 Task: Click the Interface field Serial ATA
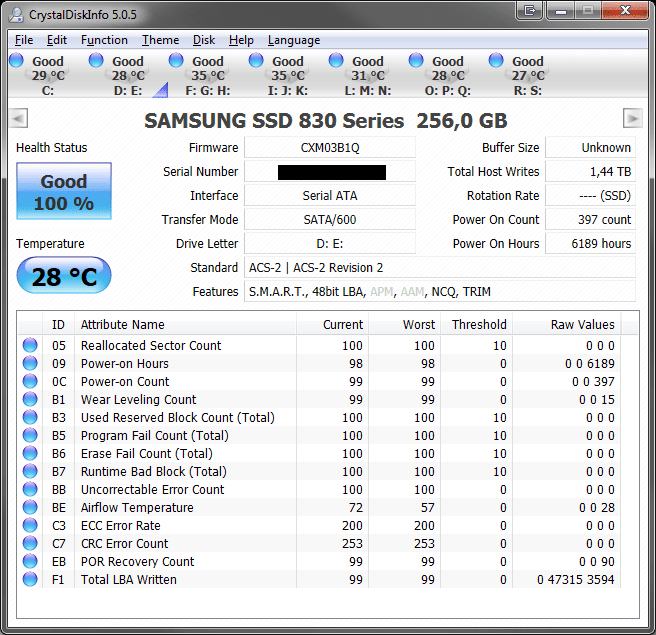point(330,196)
